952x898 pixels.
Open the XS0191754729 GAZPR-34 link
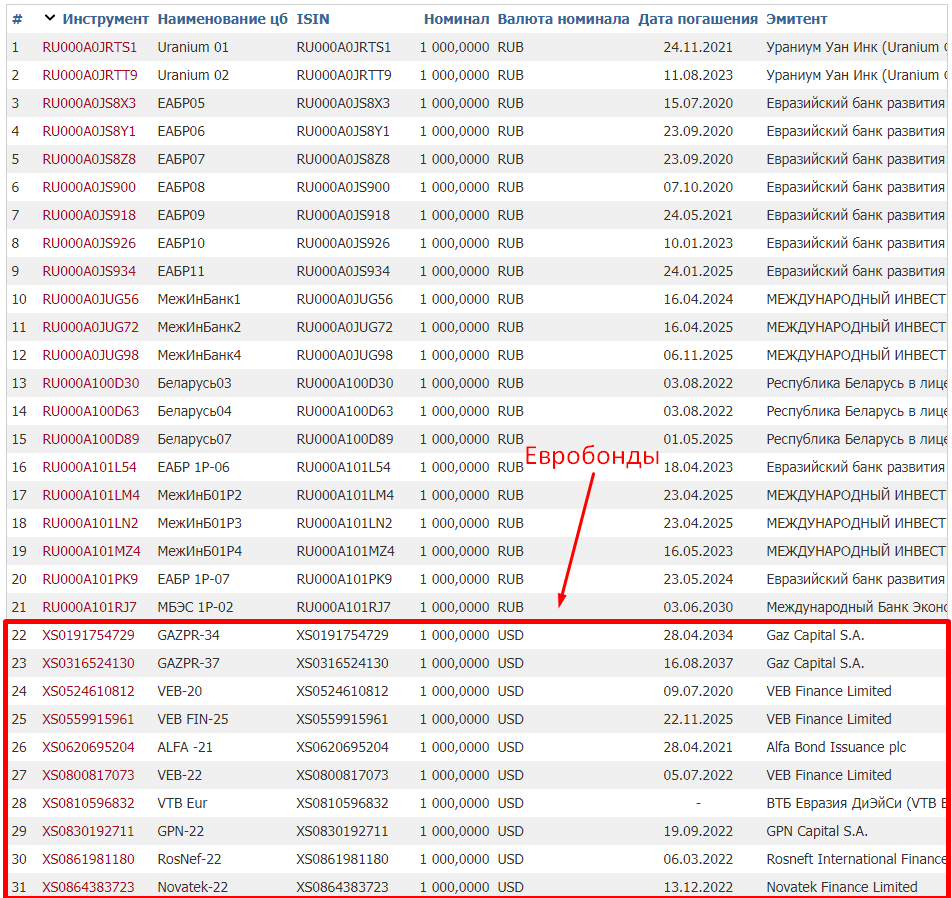pos(88,635)
